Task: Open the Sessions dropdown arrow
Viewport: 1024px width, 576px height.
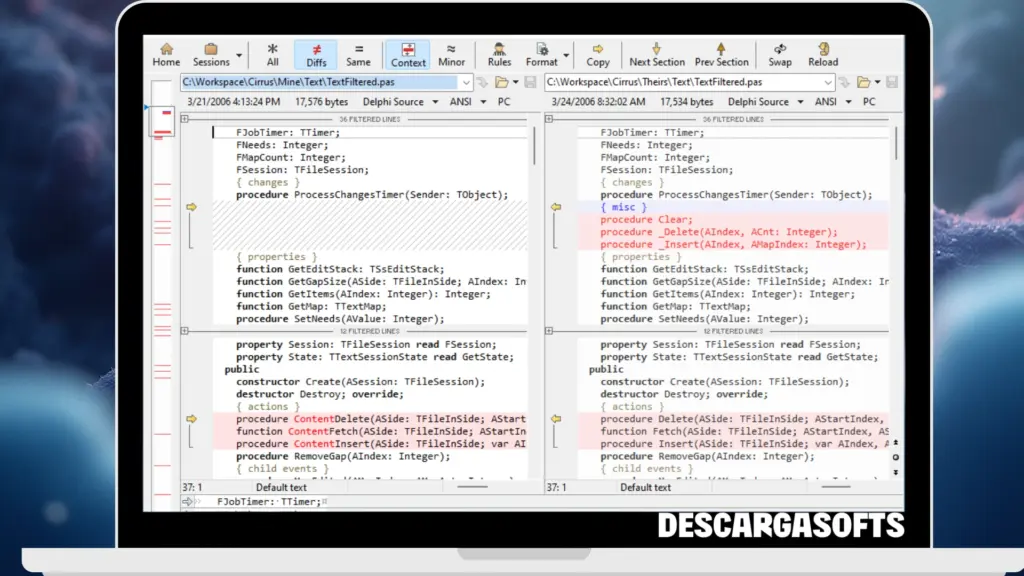Action: pos(240,53)
